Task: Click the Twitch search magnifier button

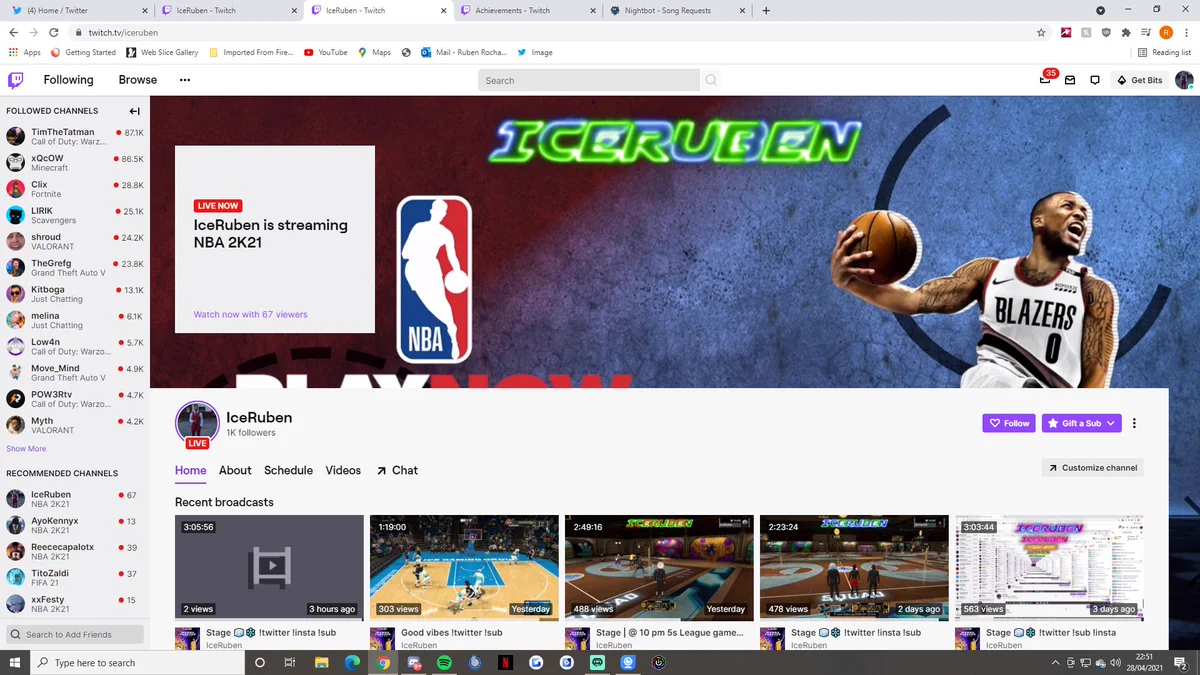Action: (711, 80)
